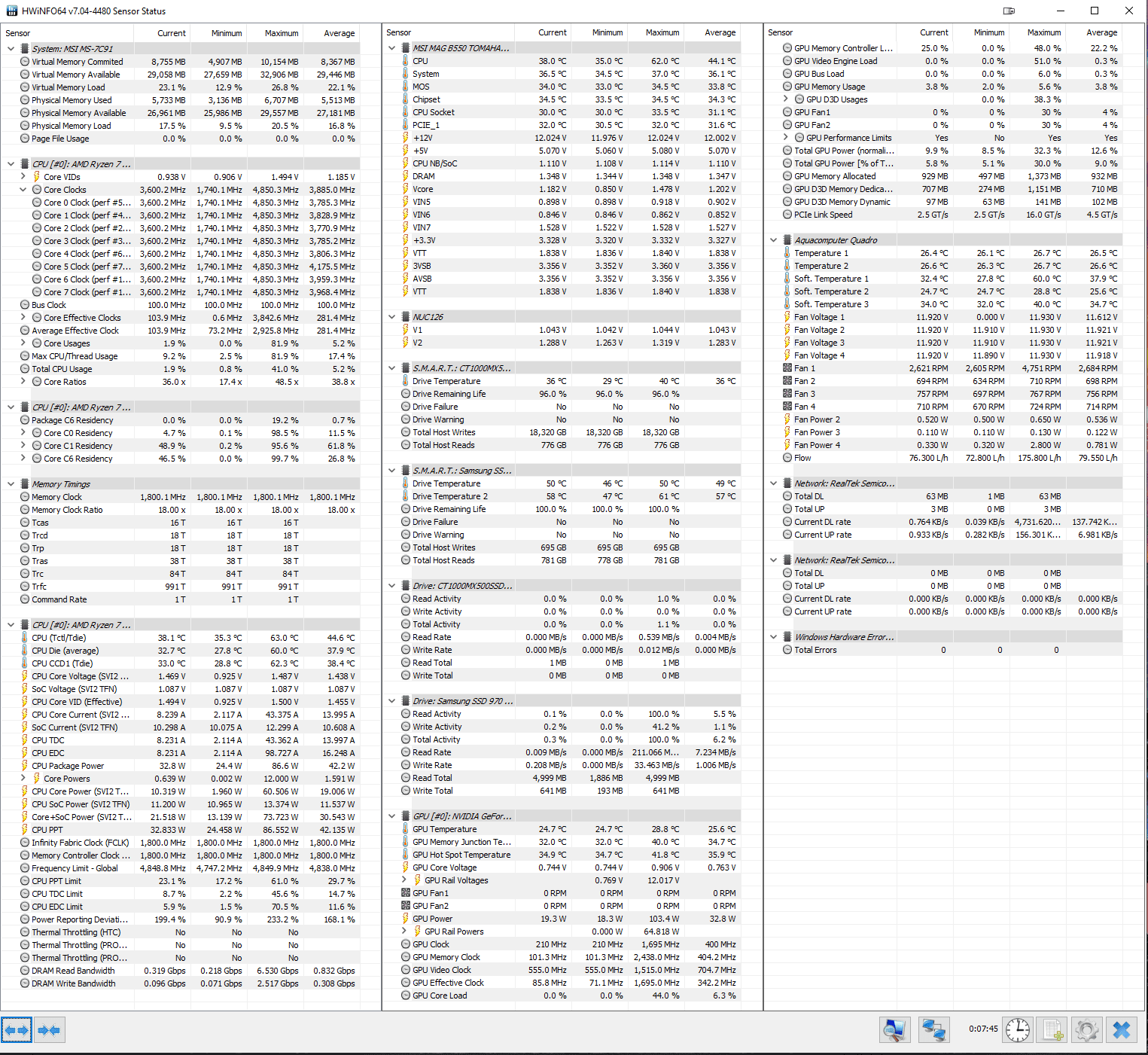
Task: Expand the Core Effective Clocks node
Action: coord(23,318)
